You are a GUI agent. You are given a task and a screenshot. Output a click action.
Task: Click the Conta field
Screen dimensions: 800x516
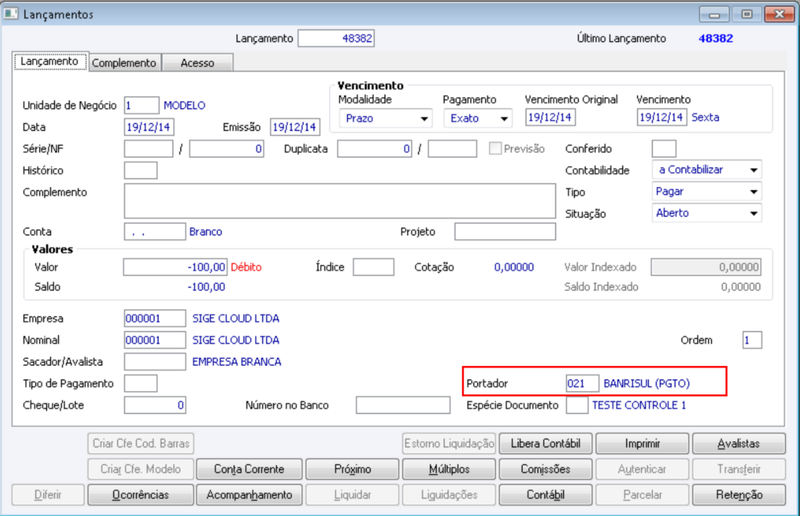tap(155, 231)
